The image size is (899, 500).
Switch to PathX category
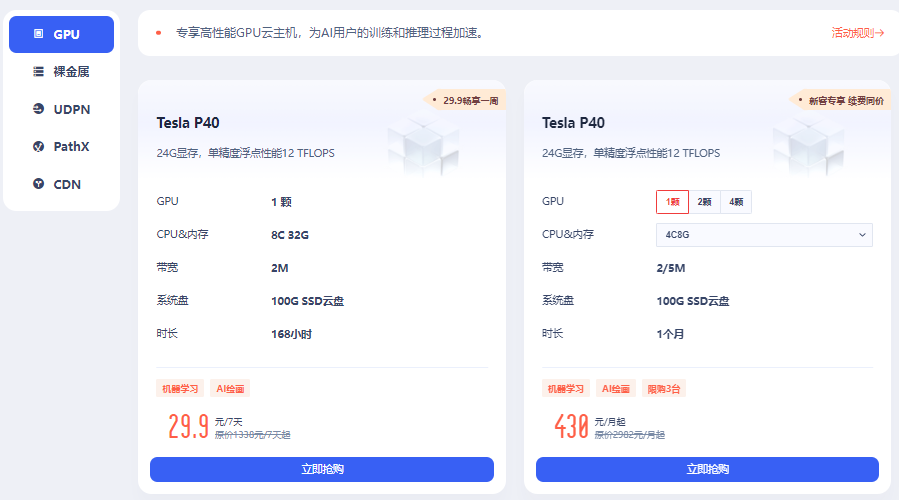point(61,147)
